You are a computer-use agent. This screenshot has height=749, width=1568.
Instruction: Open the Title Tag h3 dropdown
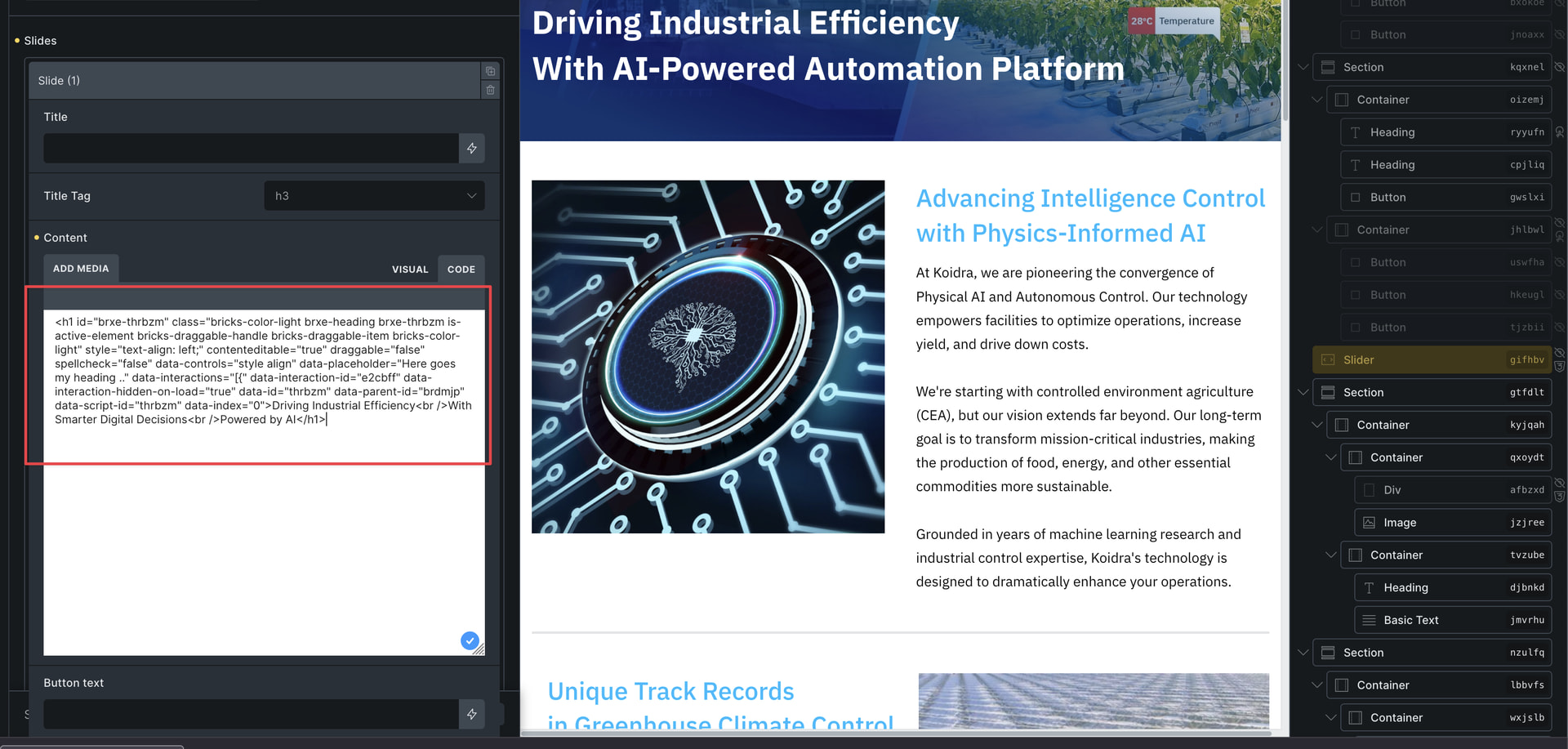(x=374, y=196)
